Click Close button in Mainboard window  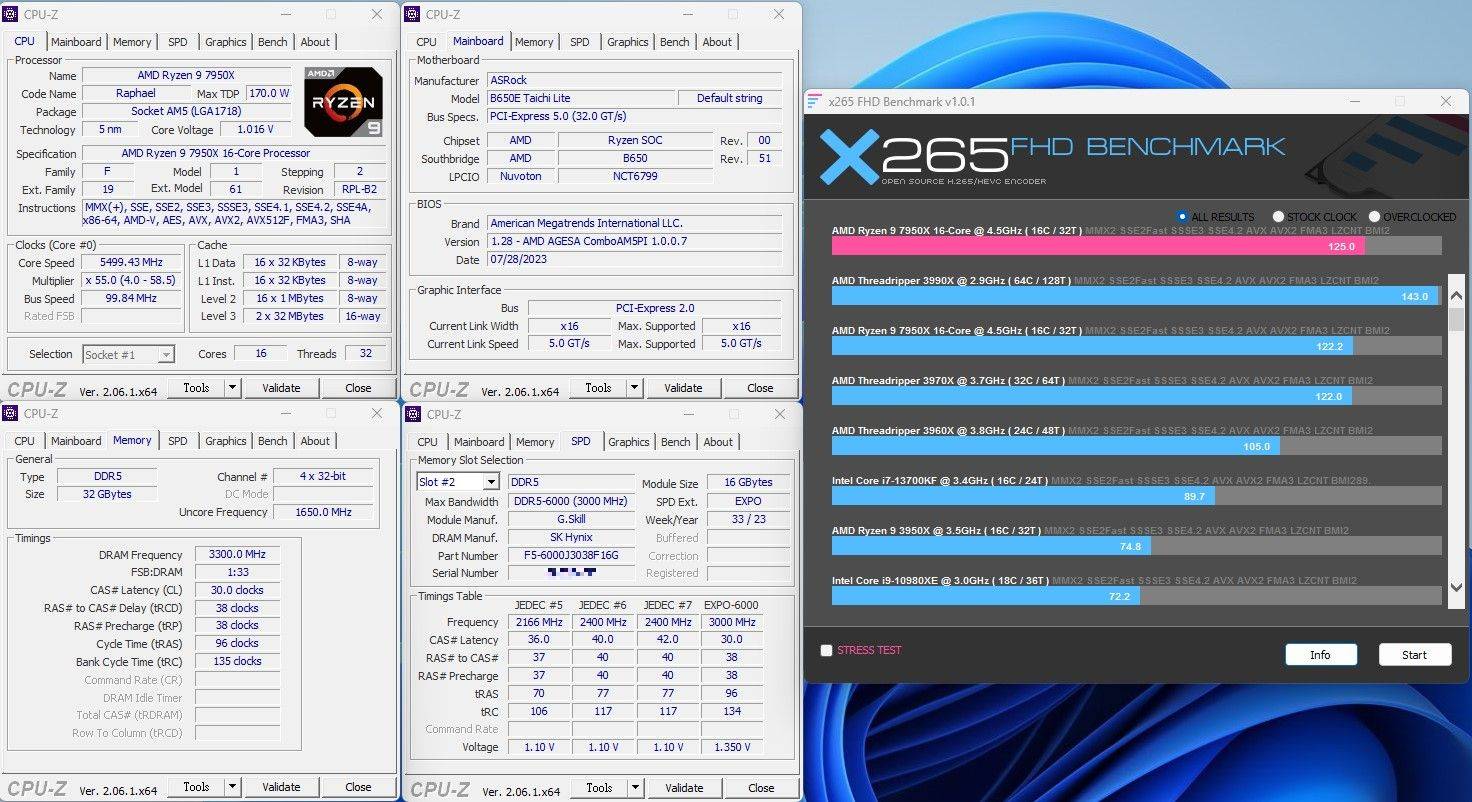click(760, 388)
